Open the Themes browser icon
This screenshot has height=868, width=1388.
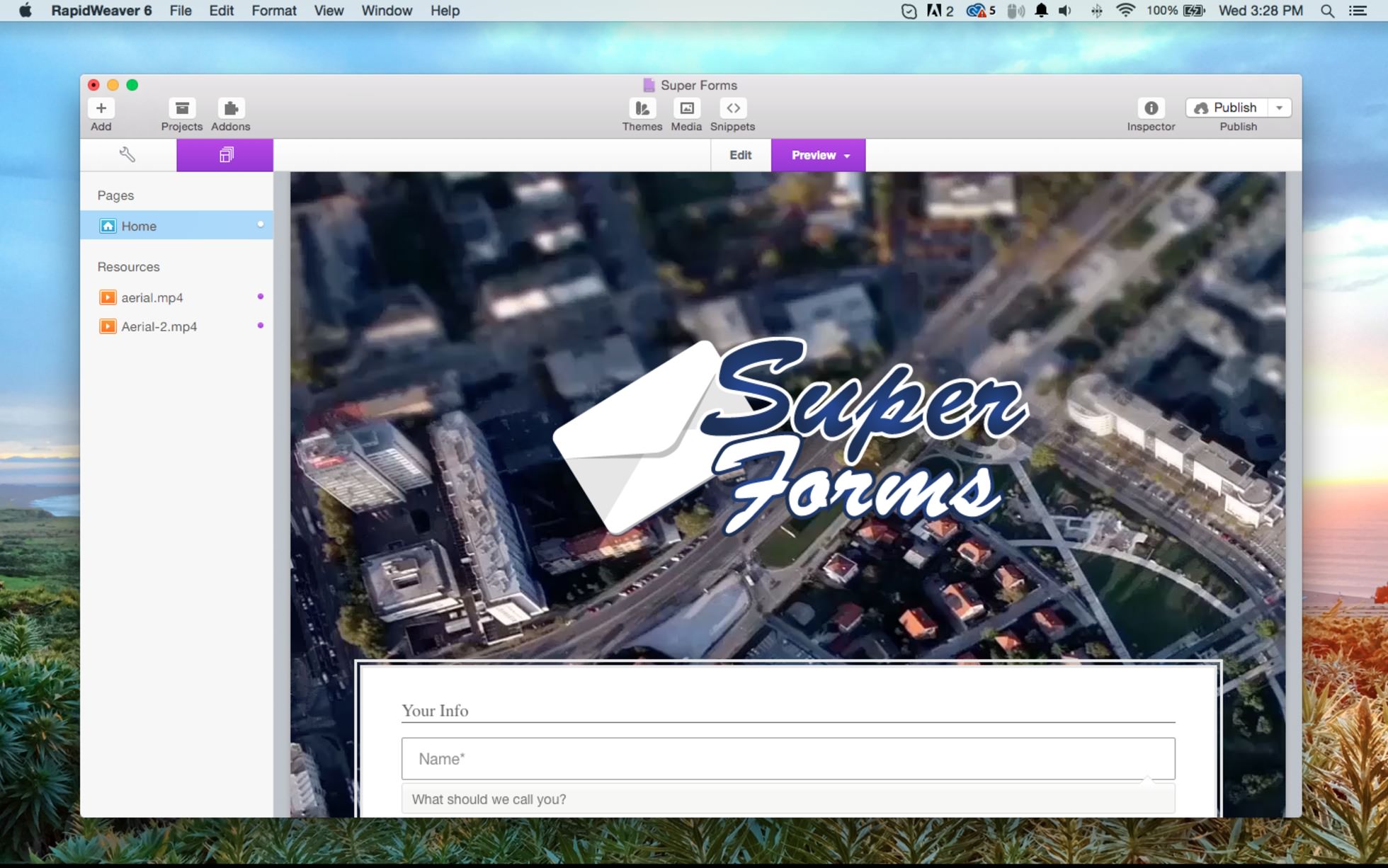coord(642,108)
